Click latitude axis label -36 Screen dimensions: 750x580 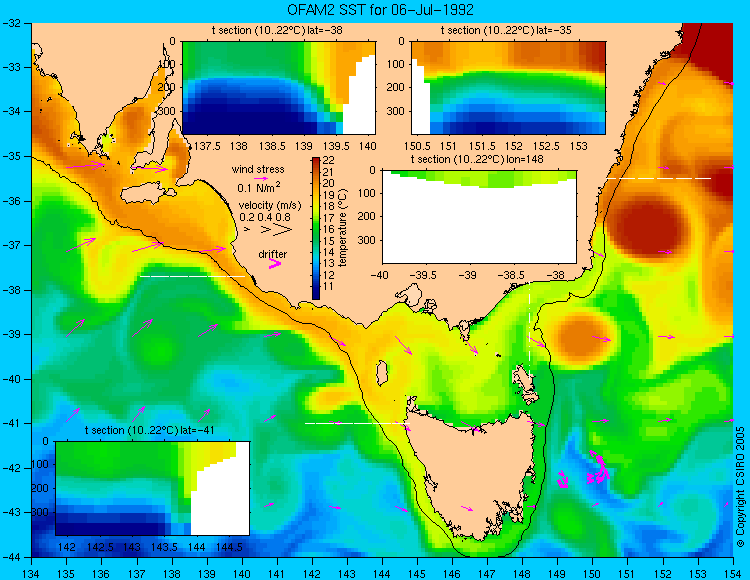pos(11,201)
